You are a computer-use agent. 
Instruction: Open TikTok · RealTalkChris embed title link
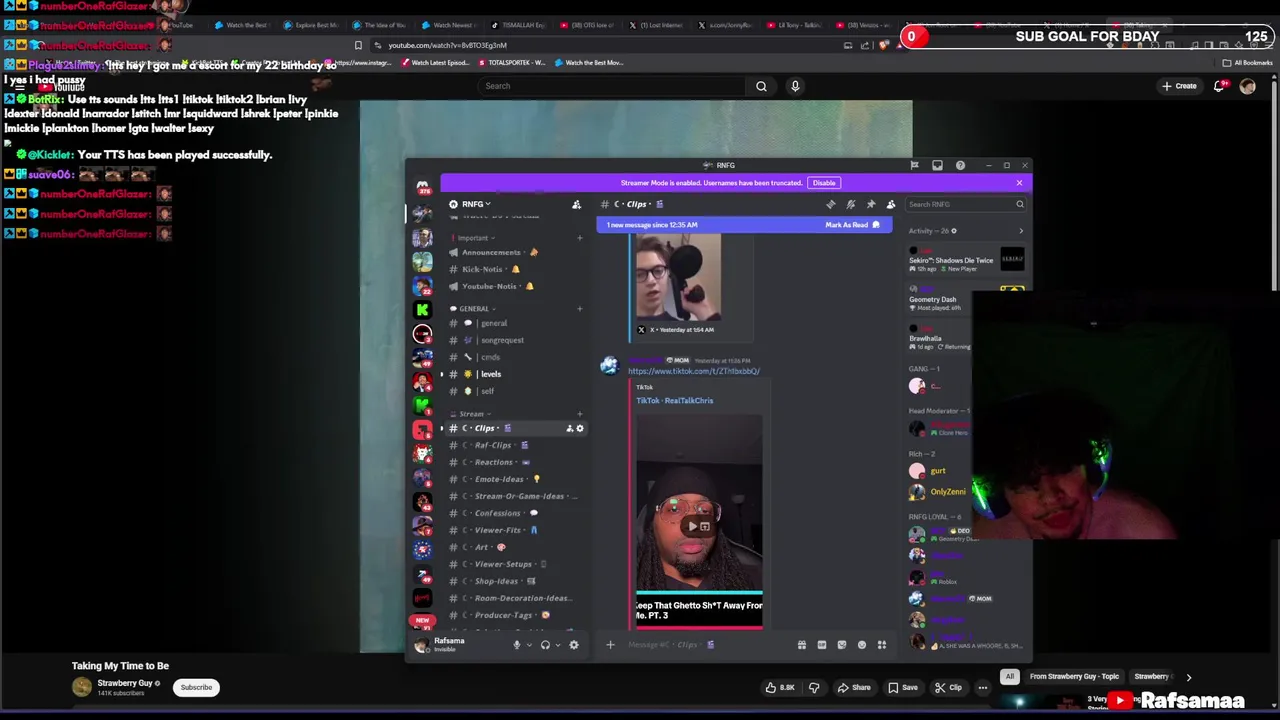[675, 400]
